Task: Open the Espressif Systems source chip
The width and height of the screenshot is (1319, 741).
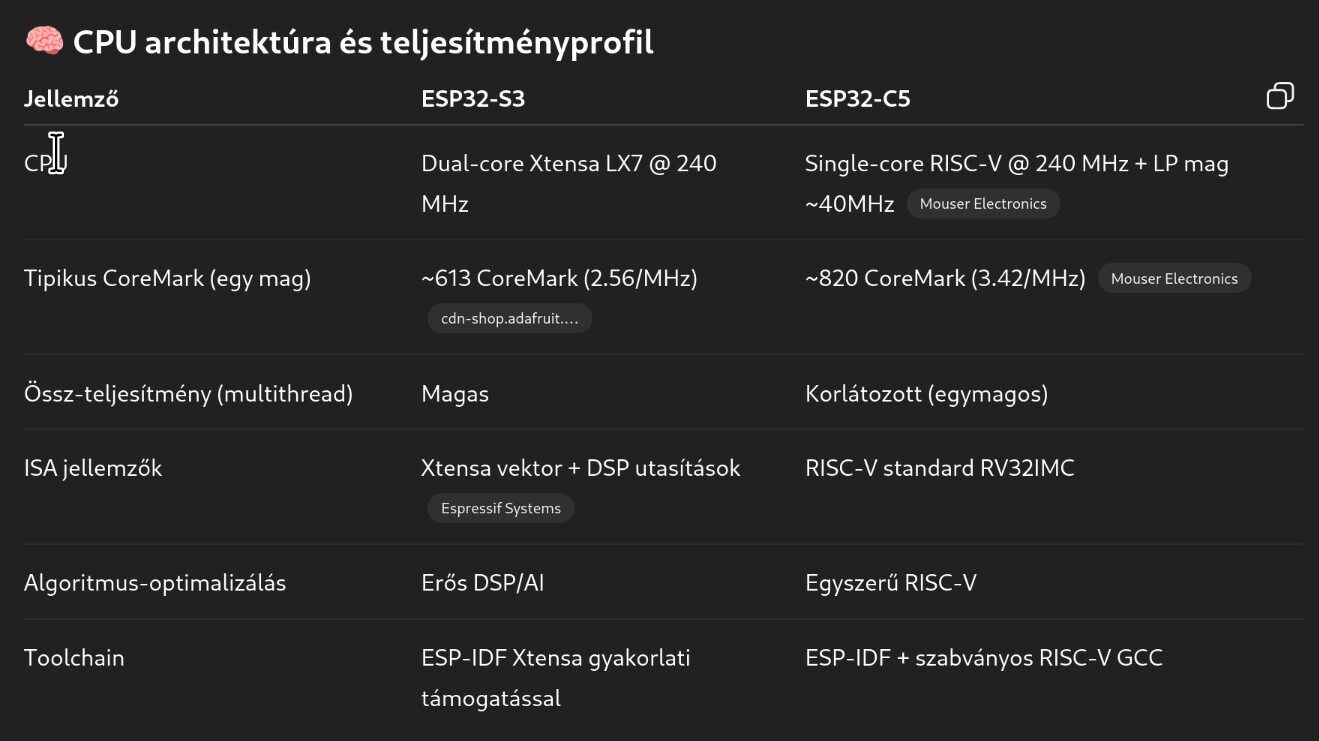Action: click(x=500, y=509)
